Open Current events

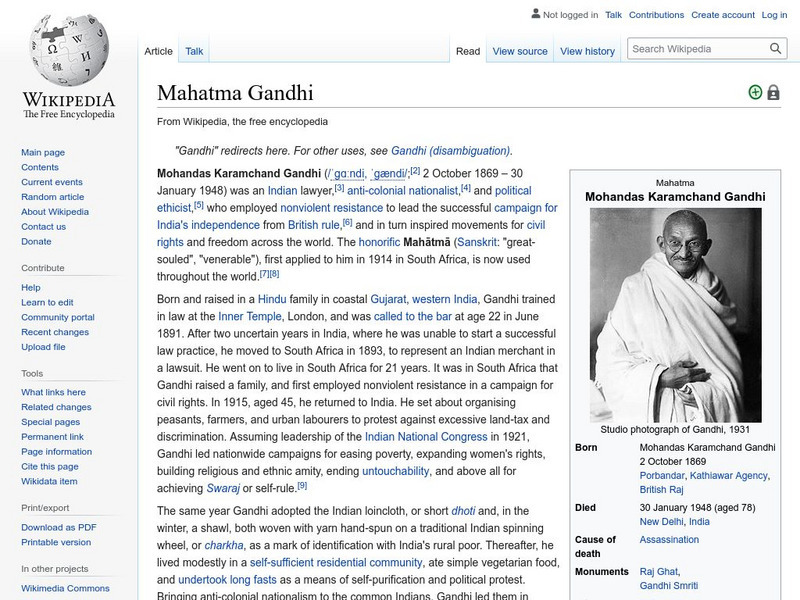pos(52,182)
